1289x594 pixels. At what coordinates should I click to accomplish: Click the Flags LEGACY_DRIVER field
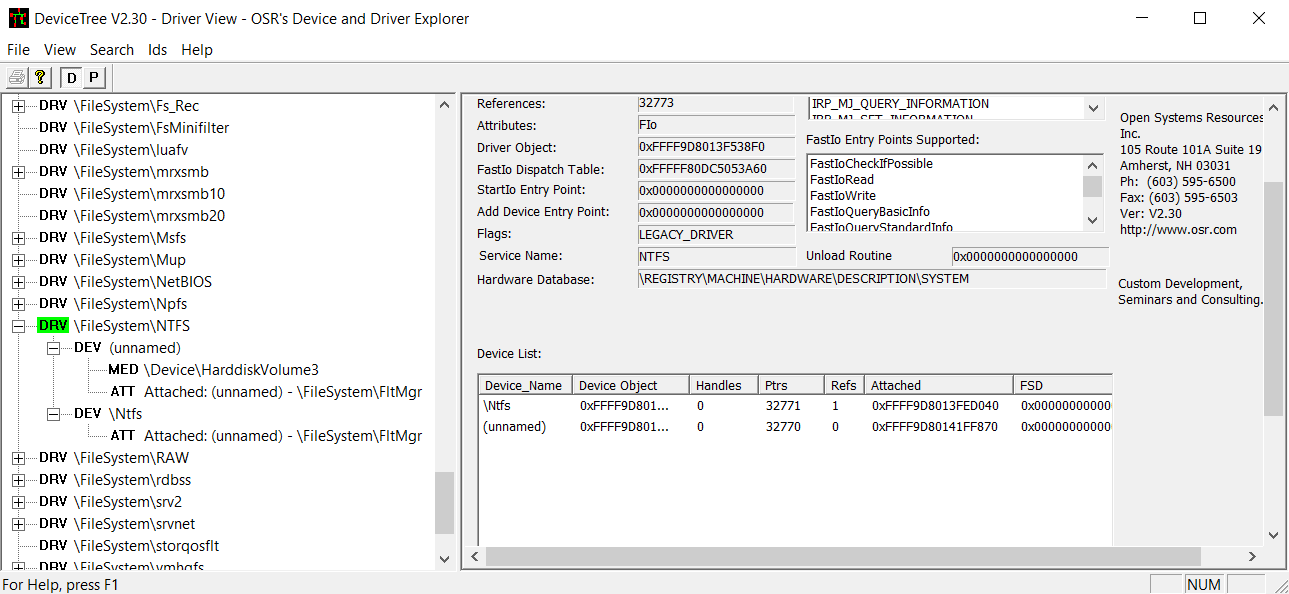point(716,235)
